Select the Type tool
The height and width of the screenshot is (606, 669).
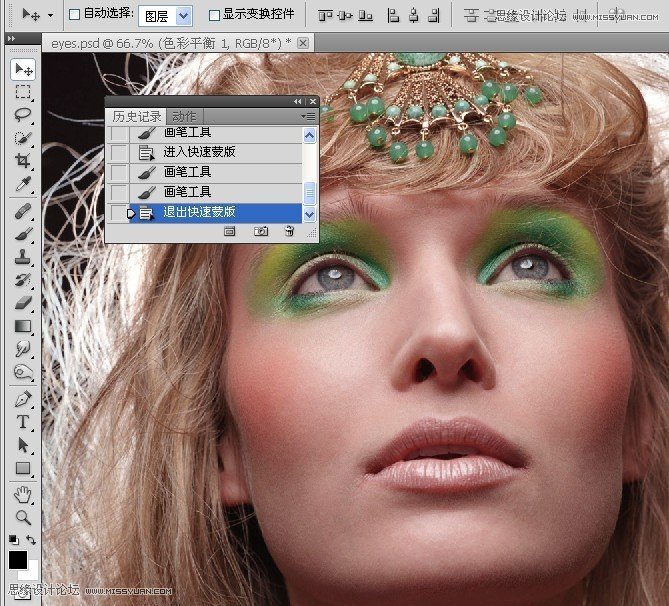click(x=23, y=422)
